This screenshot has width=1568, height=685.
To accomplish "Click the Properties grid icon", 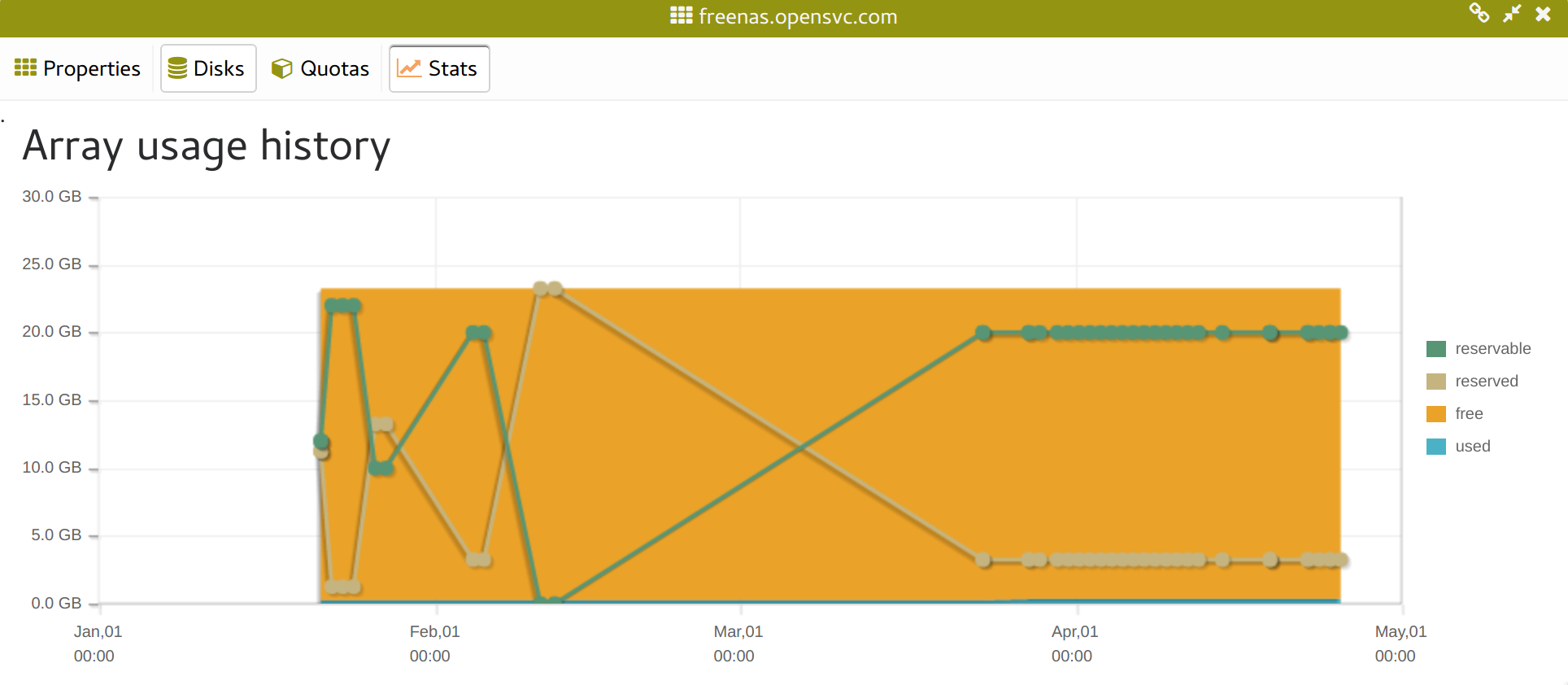I will (25, 68).
